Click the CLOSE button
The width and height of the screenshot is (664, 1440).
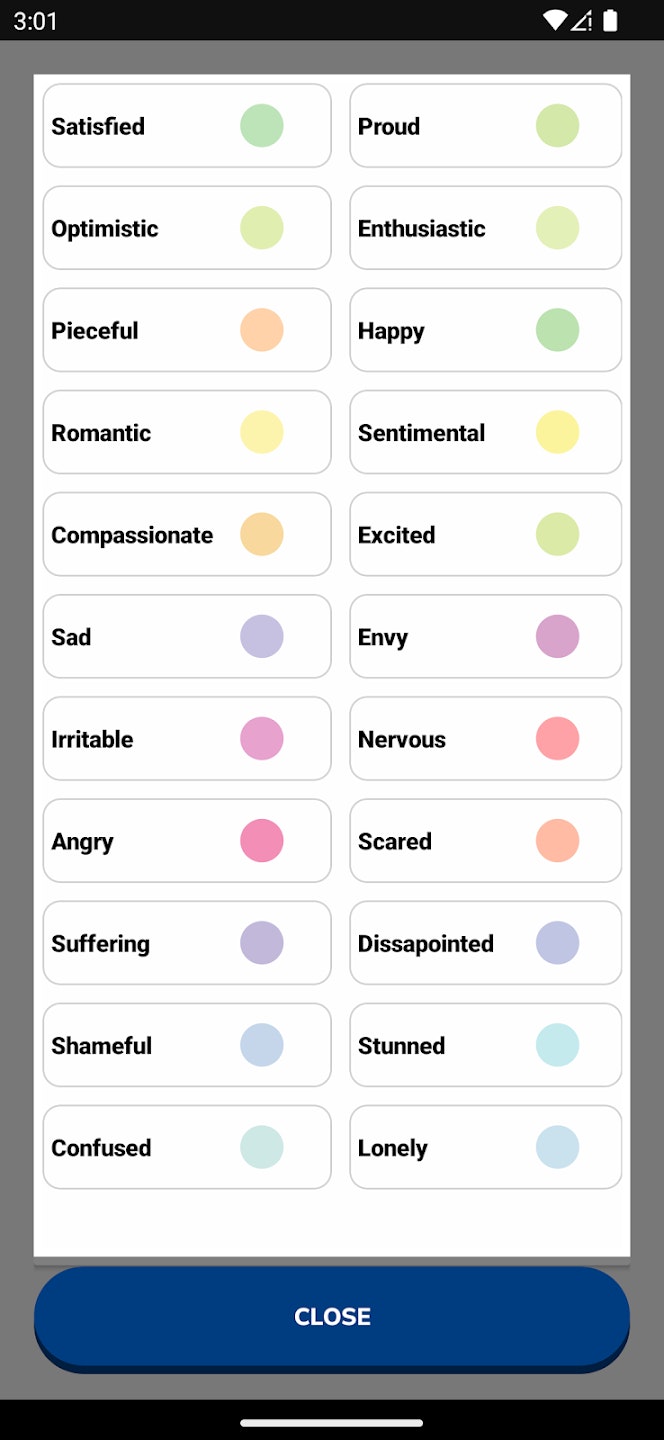coord(332,1318)
